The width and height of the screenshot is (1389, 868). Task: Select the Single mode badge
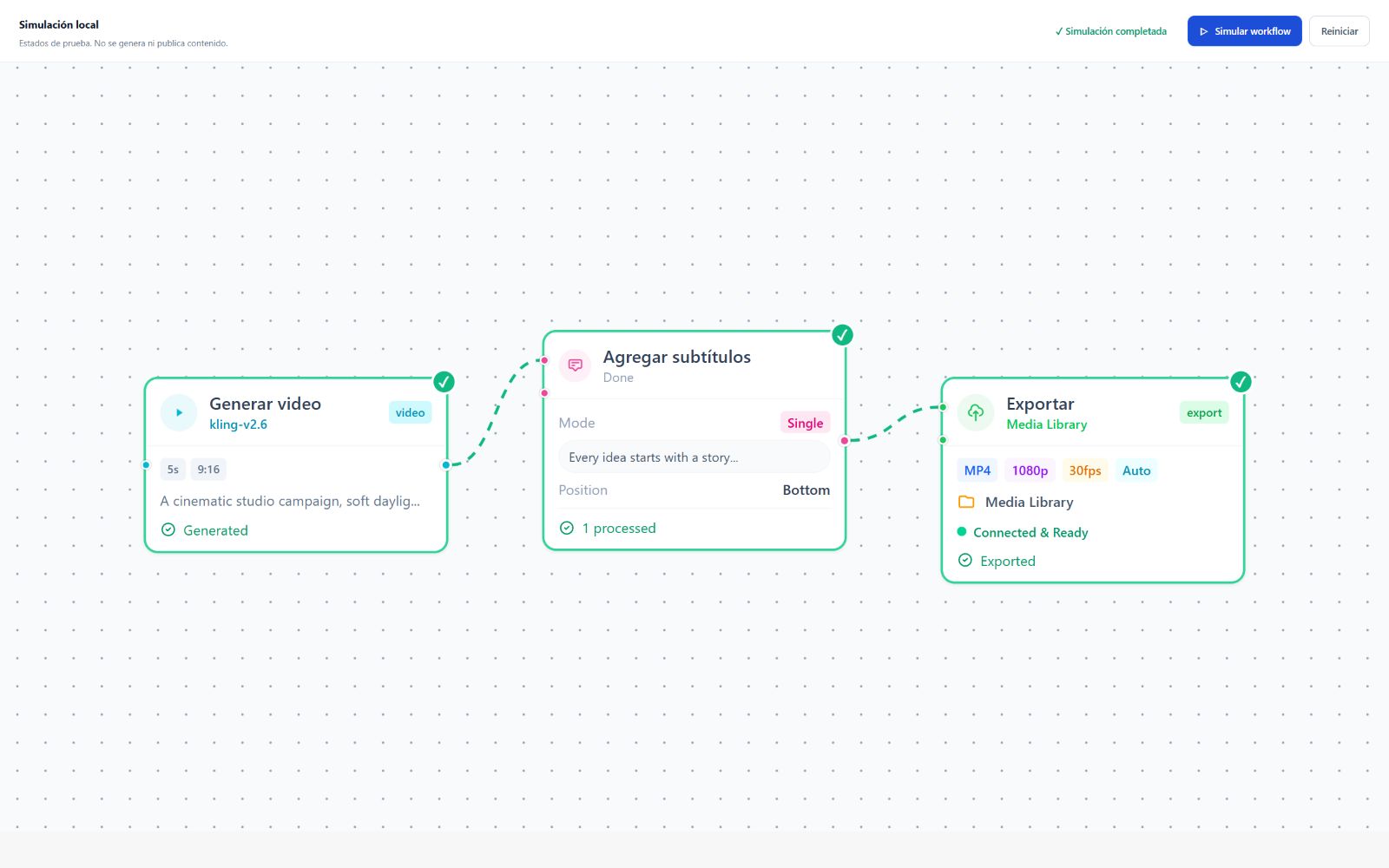pos(805,423)
